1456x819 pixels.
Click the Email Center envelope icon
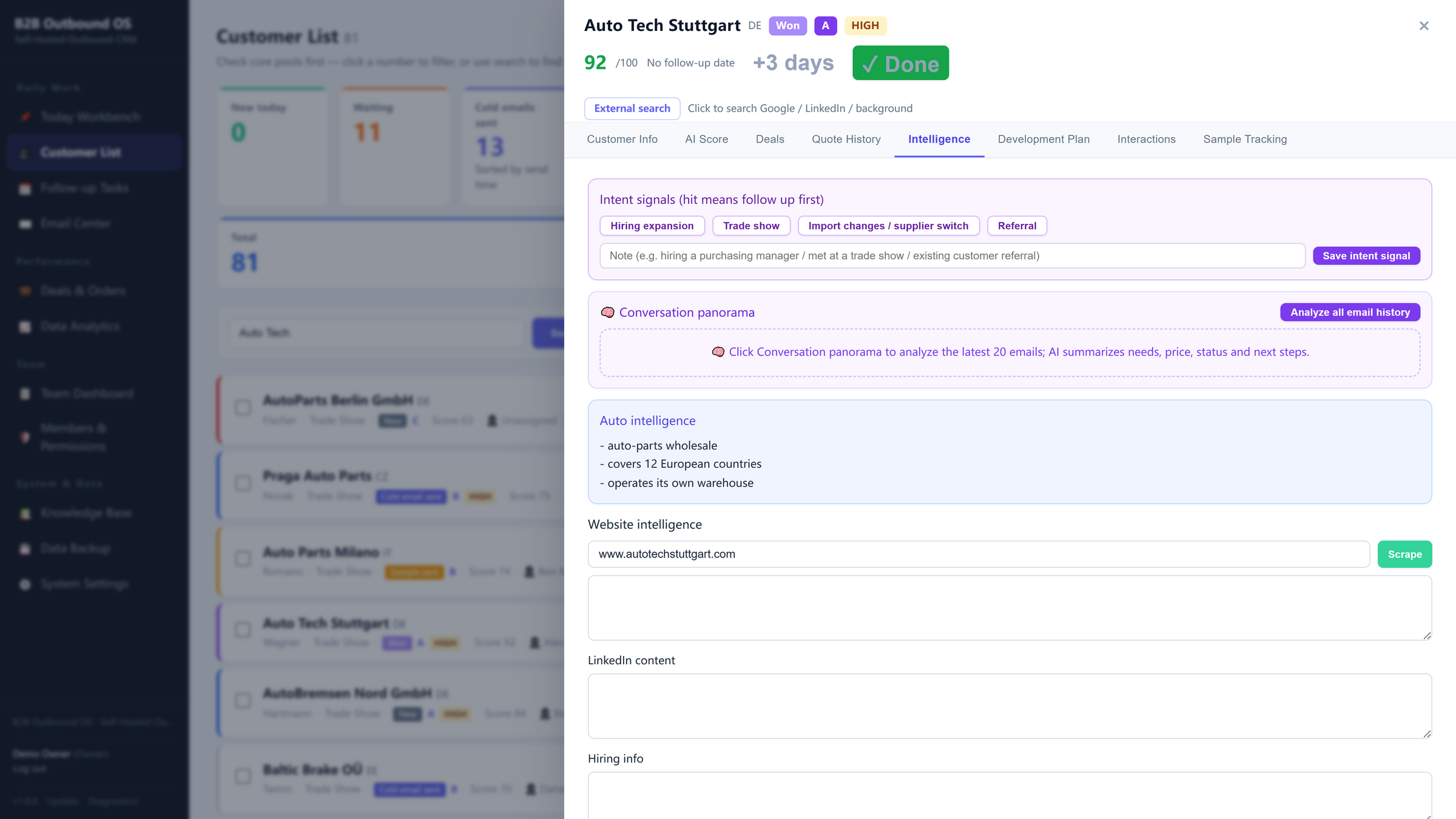click(25, 224)
